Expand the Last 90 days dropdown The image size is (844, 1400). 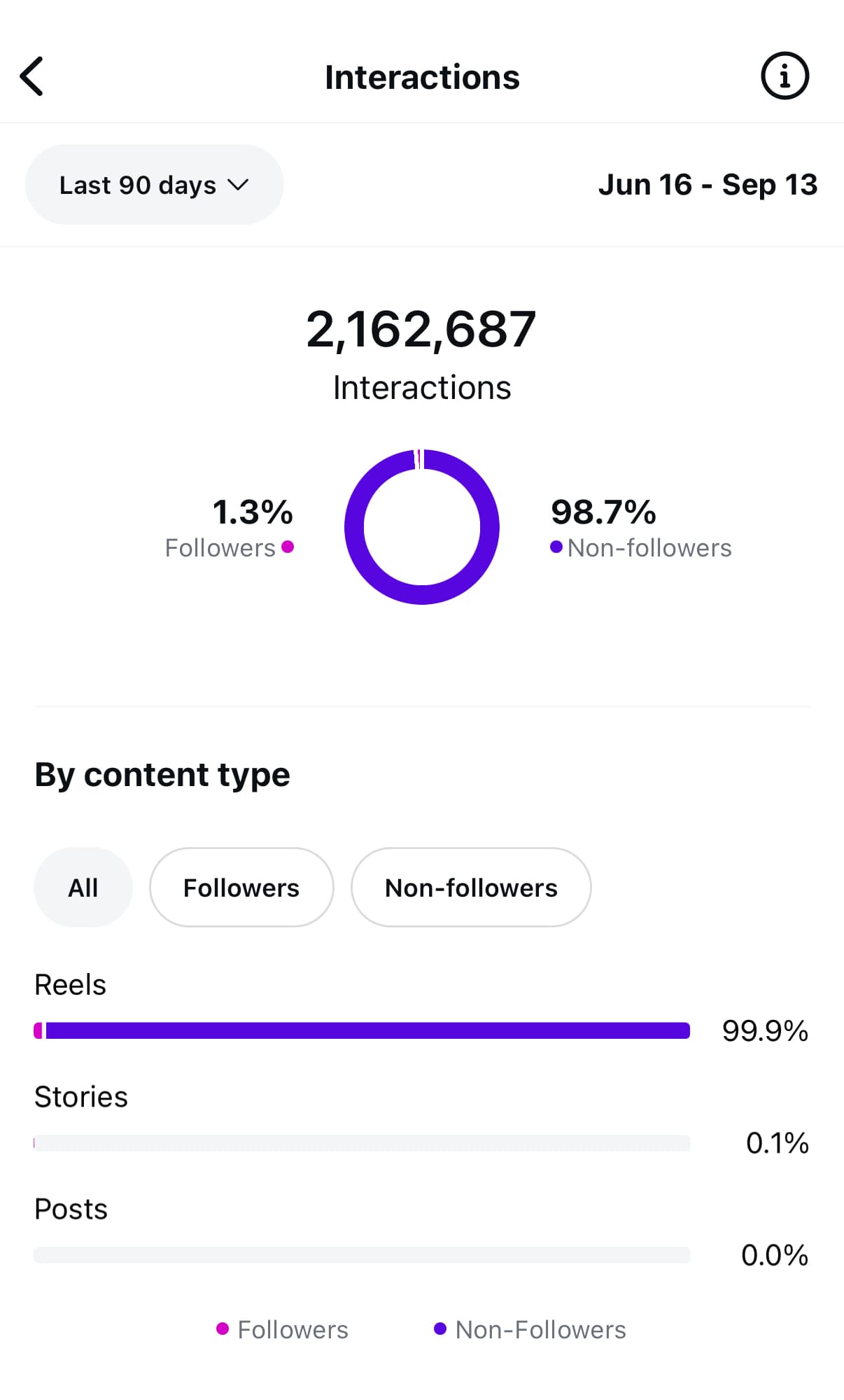pyautogui.click(x=154, y=185)
